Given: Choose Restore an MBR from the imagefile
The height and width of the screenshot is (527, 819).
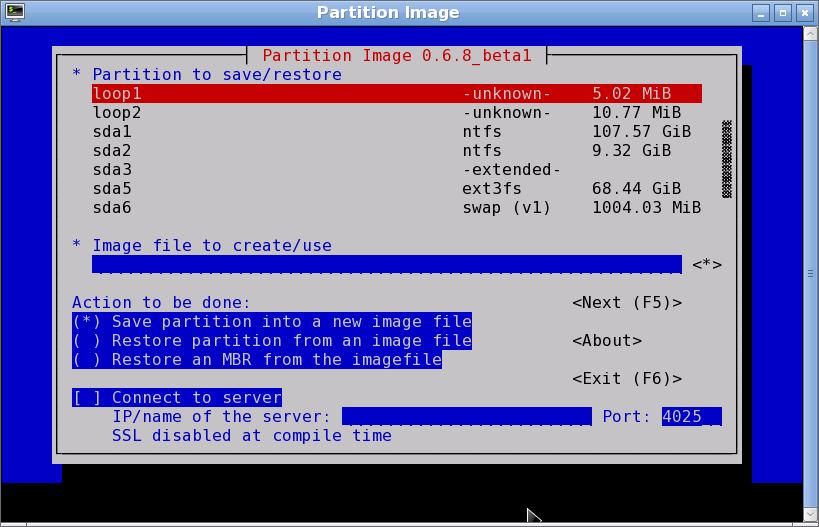Looking at the screenshot, I should 257,360.
